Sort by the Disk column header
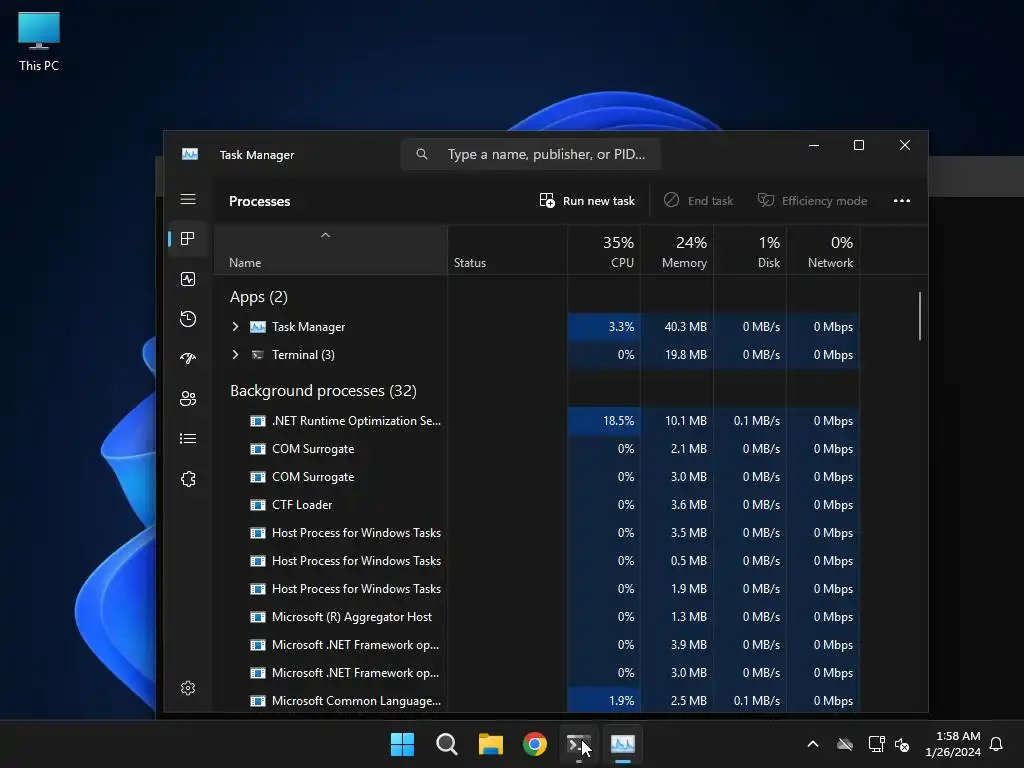 [750, 251]
